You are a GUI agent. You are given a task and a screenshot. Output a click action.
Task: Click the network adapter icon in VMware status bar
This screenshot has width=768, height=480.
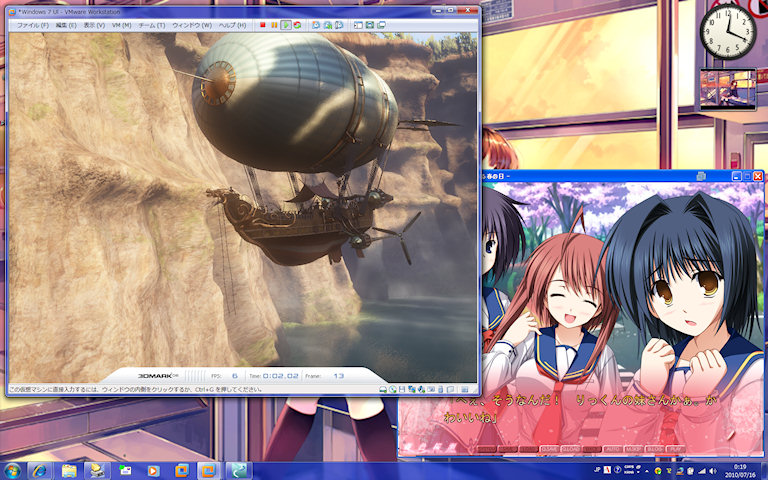coord(411,389)
